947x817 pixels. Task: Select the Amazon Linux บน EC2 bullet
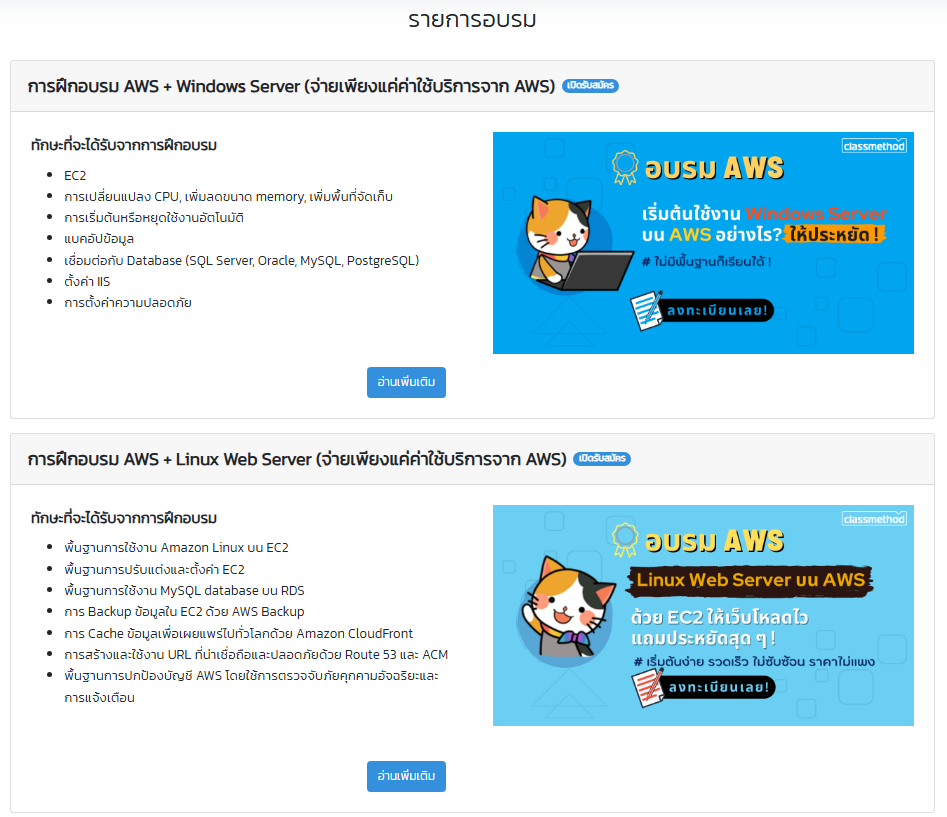[176, 548]
